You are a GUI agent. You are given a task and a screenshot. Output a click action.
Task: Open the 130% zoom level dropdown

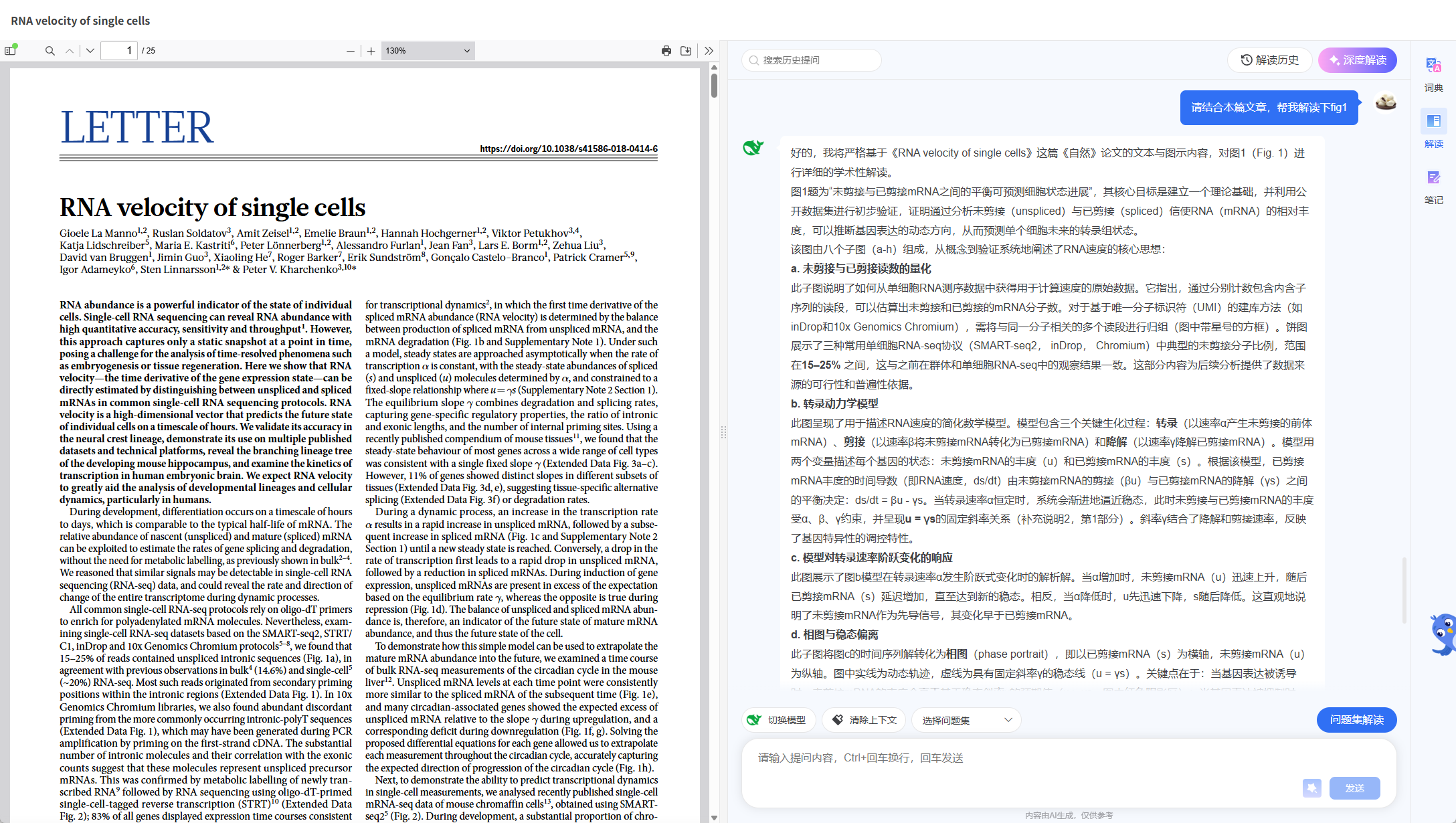tap(428, 51)
